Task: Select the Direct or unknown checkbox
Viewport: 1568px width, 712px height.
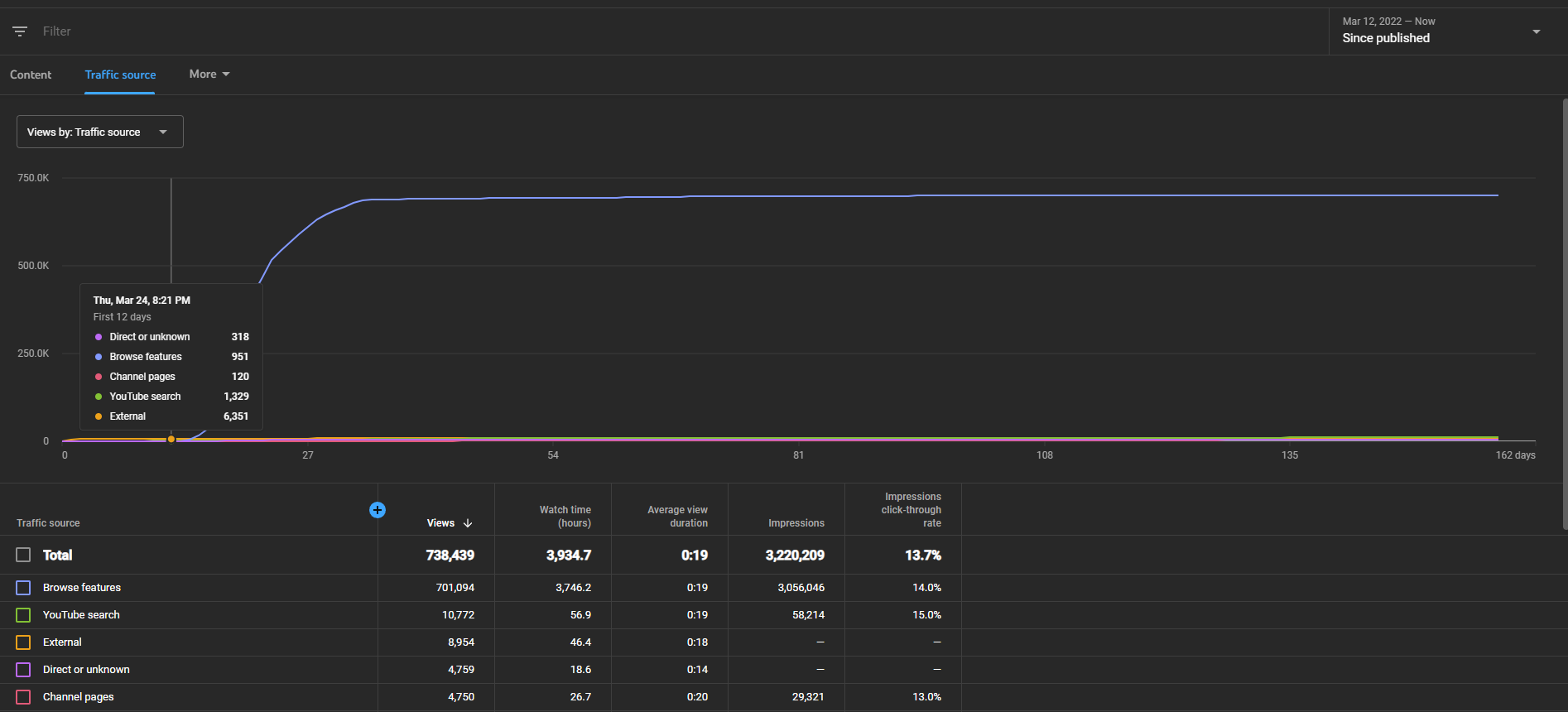Action: point(23,670)
